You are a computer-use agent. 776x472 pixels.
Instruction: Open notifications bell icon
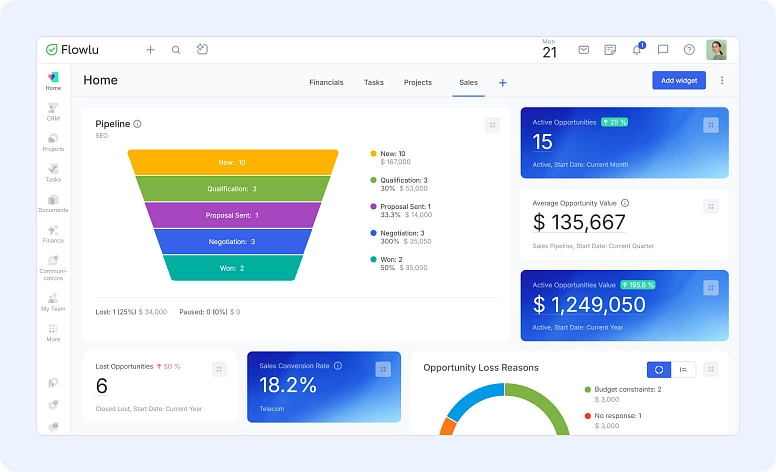point(637,49)
